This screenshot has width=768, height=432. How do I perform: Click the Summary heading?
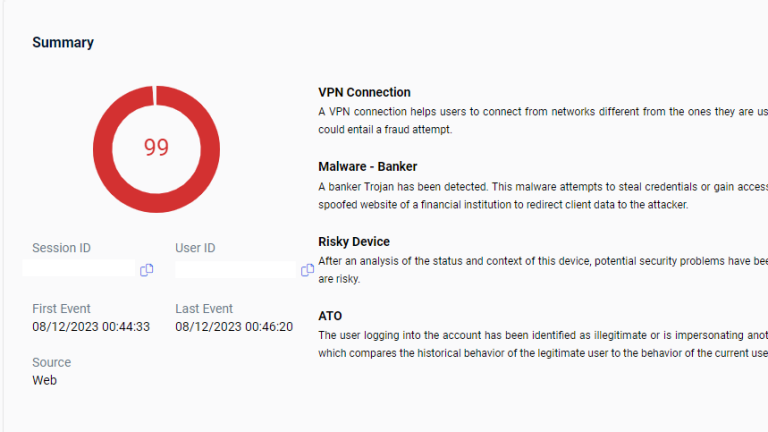(63, 43)
